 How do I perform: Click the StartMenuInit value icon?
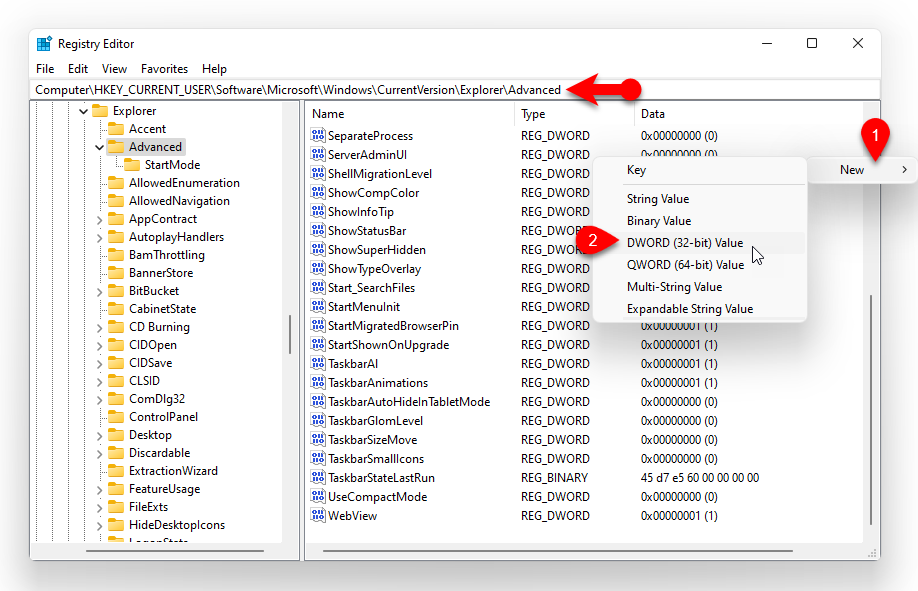coord(318,306)
